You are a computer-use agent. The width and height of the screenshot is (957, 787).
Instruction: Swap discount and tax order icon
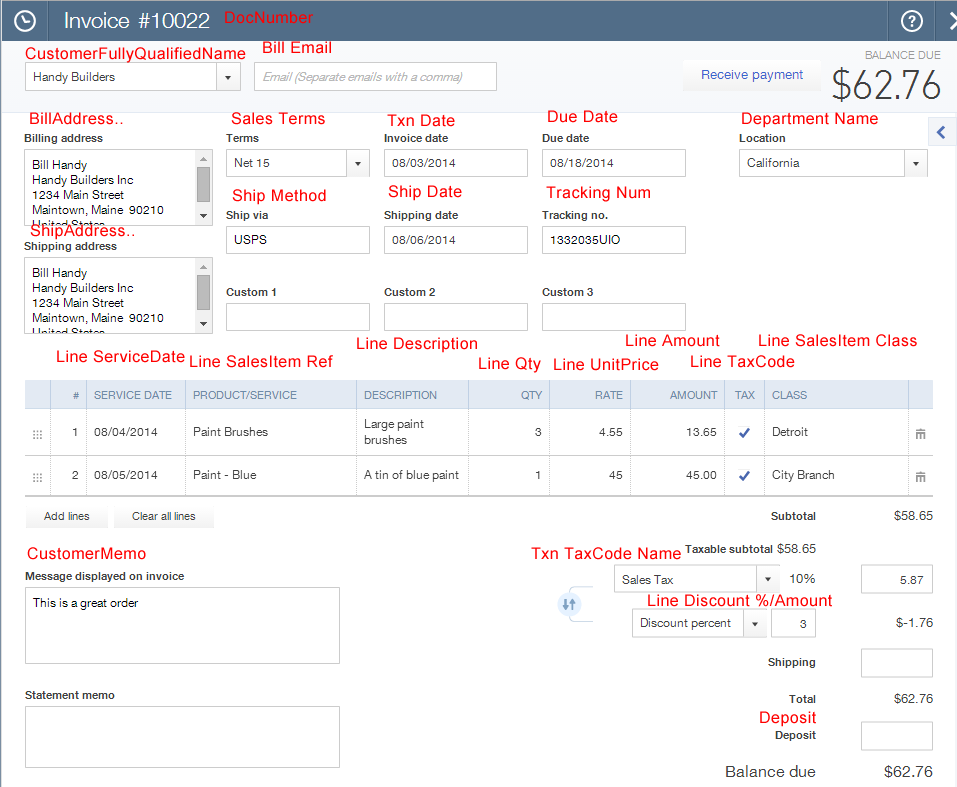[x=569, y=604]
